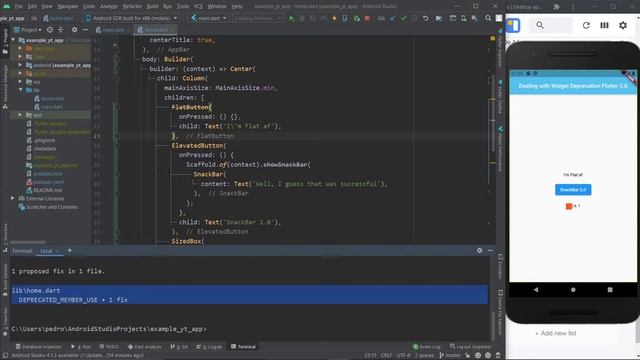Click Add new list link below emulator
The width and height of the screenshot is (640, 360).
[x=556, y=333]
